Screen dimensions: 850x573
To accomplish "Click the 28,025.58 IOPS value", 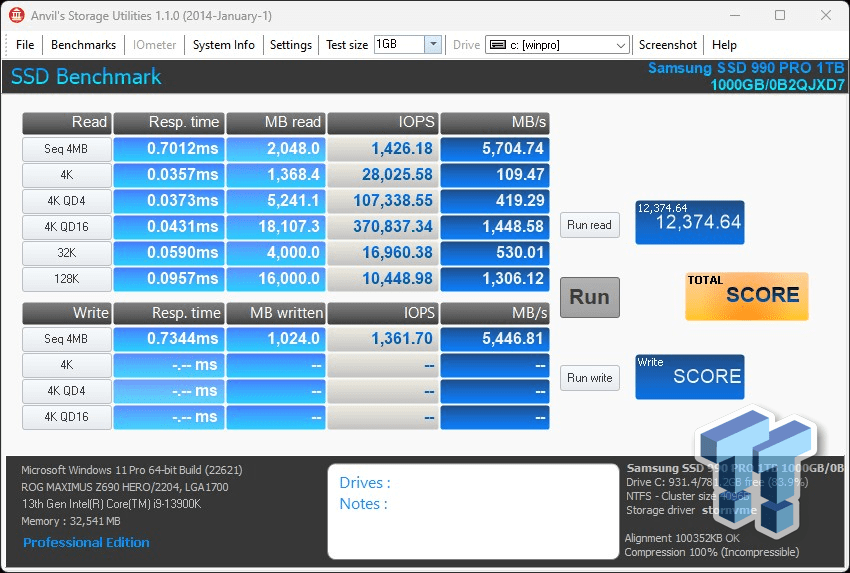I will coord(383,175).
